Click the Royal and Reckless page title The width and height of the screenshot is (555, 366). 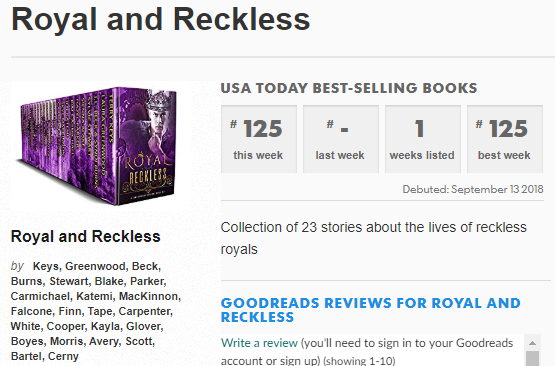pyautogui.click(x=161, y=20)
